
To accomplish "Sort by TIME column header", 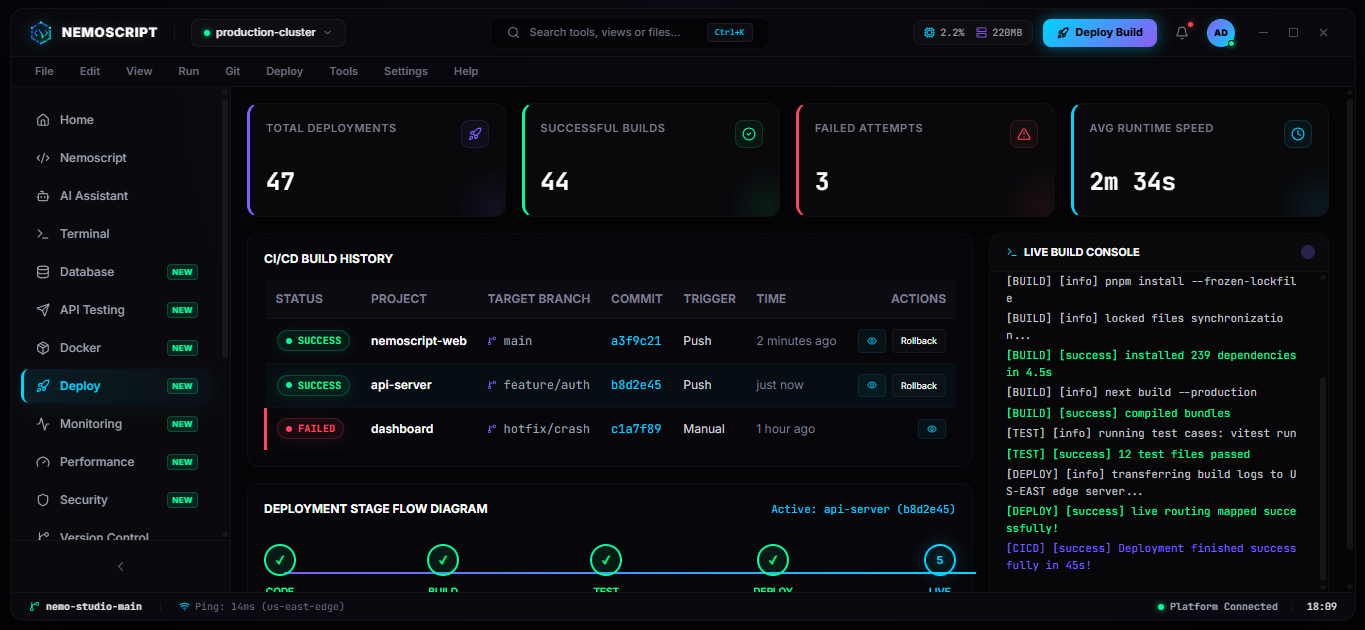I will click(771, 299).
